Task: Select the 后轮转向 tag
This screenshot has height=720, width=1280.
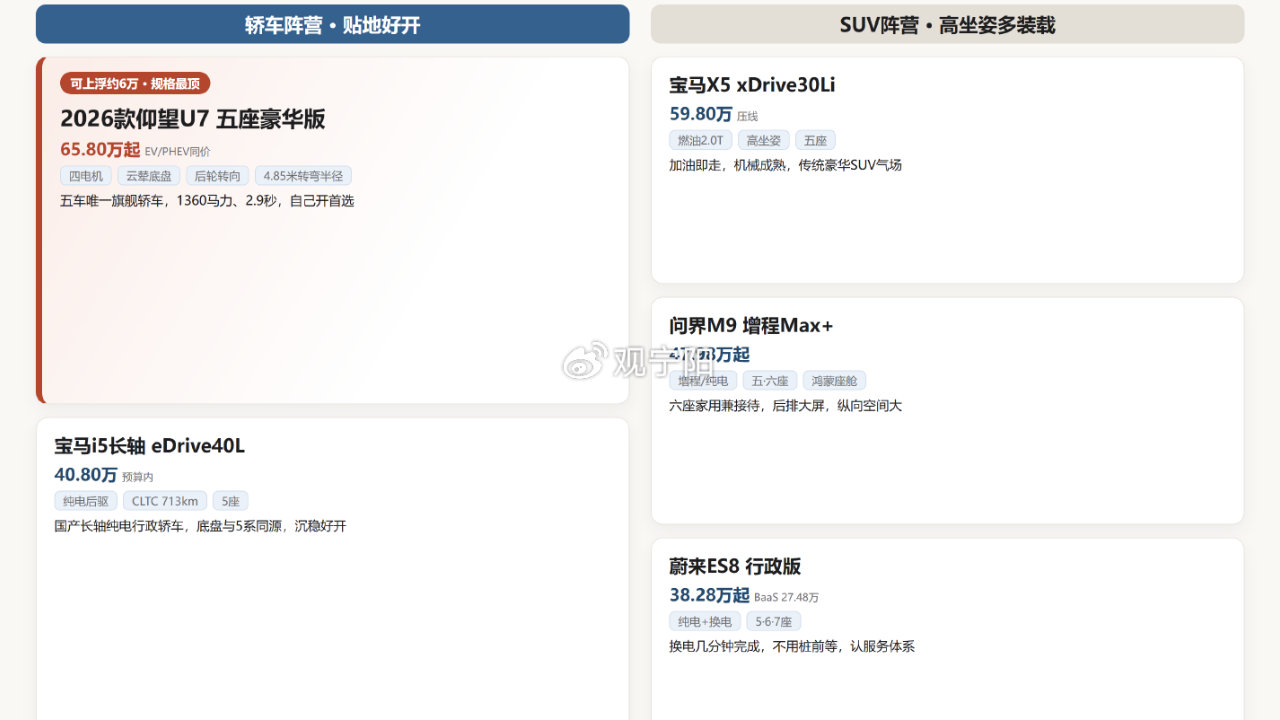Action: point(217,176)
